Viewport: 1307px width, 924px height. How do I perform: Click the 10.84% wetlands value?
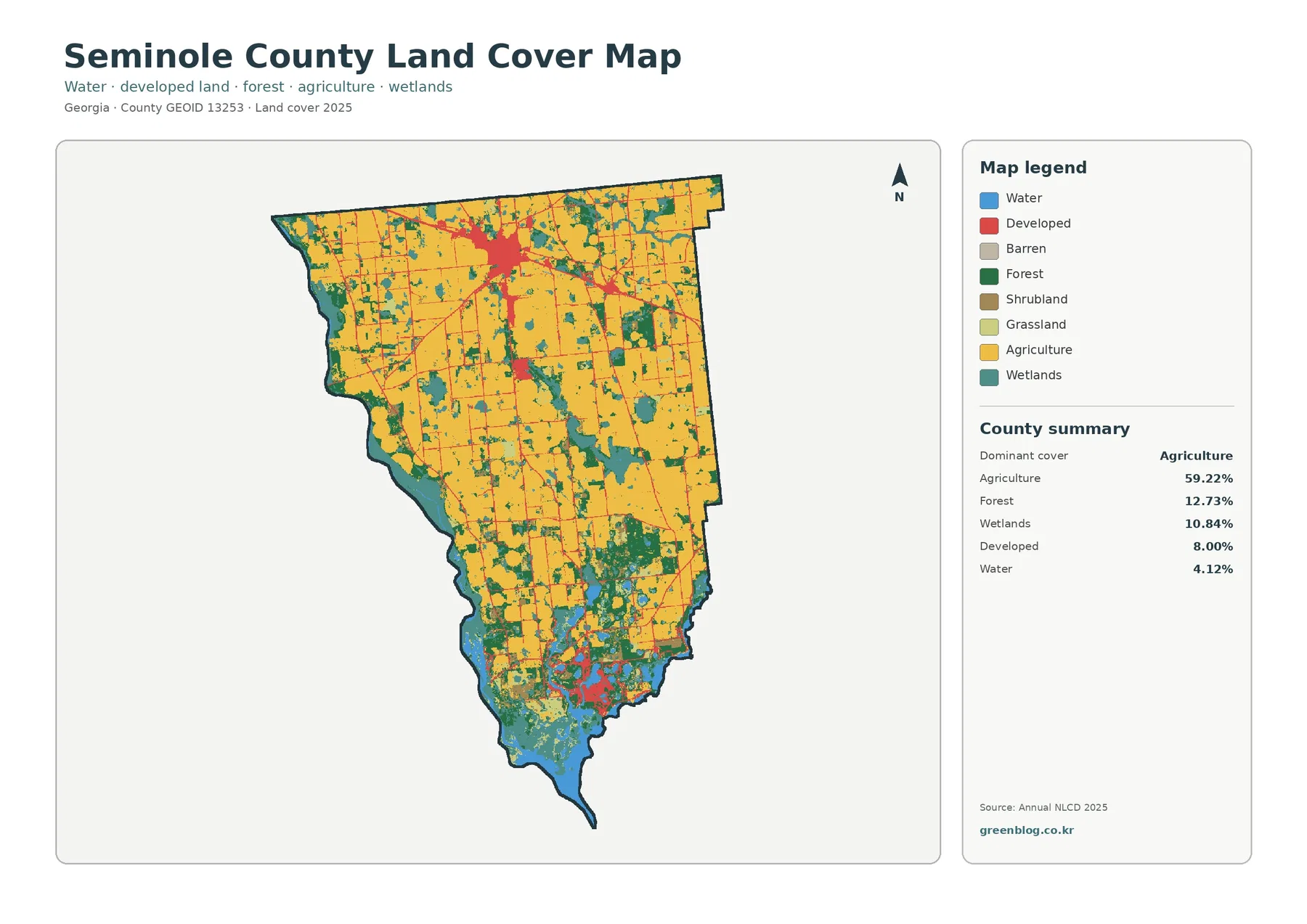1208,523
